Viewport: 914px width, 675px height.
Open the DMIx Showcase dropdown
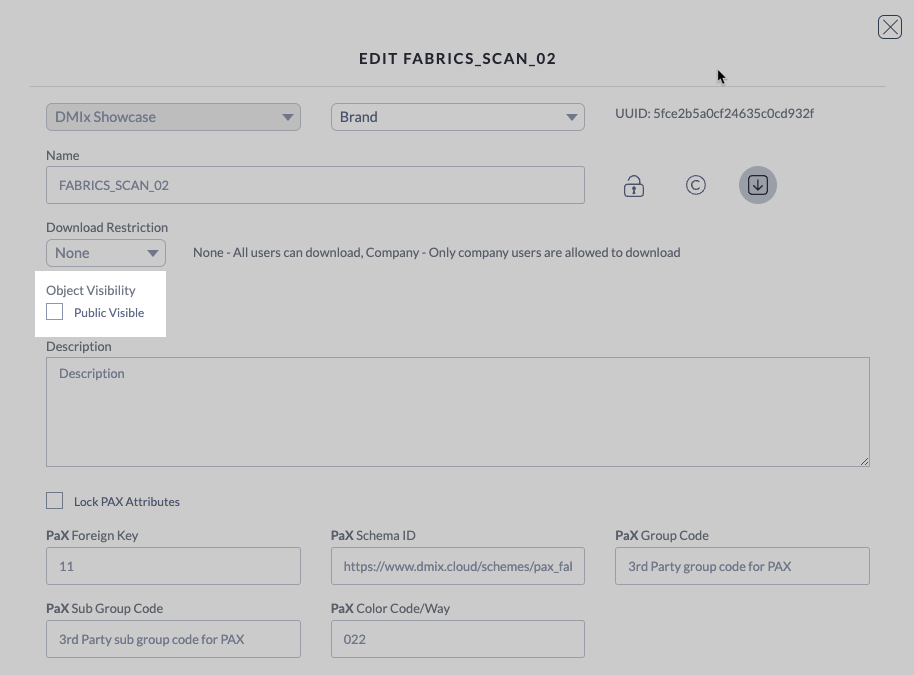tap(173, 117)
